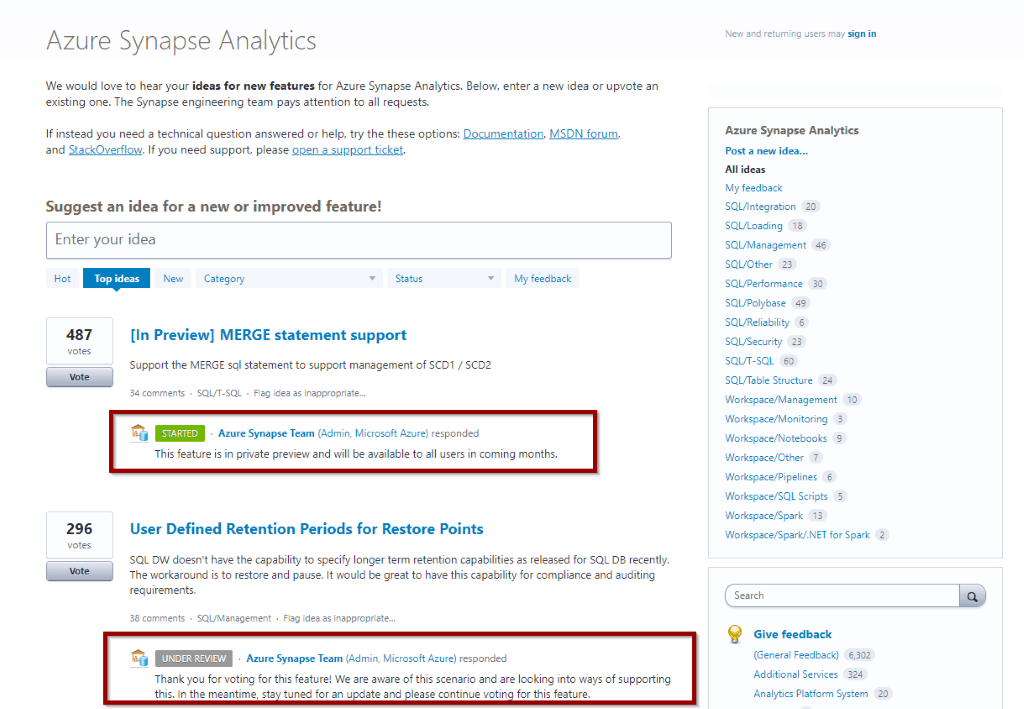1024x709 pixels.
Task: Open SQL/T-SQL category in sidebar
Action: [749, 361]
